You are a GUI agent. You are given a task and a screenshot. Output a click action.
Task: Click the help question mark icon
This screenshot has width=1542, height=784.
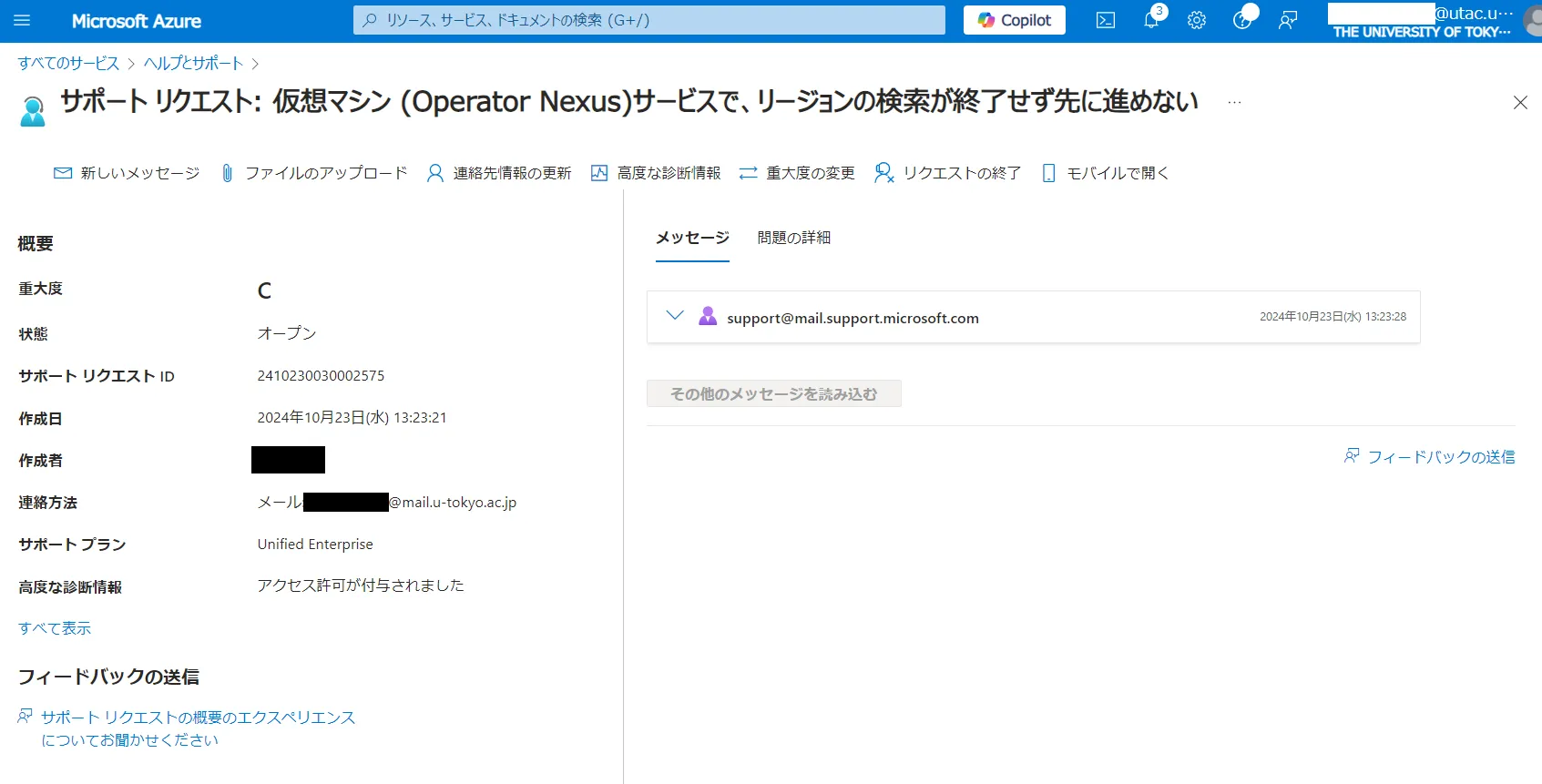coord(1241,20)
